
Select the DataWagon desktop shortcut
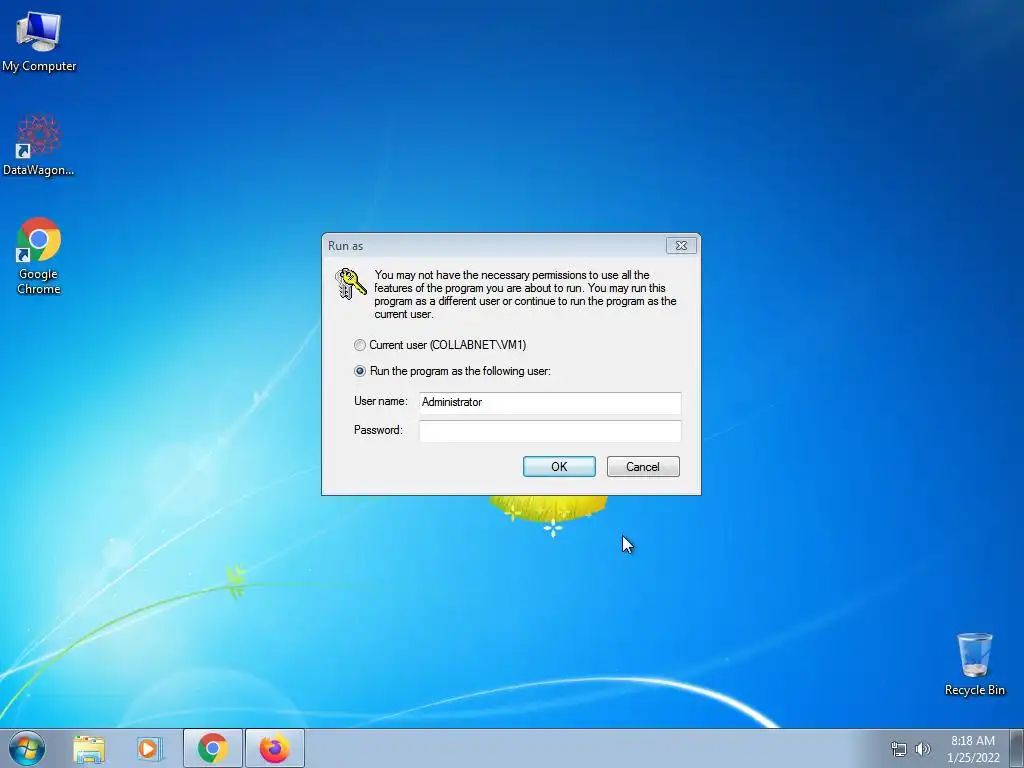tap(39, 146)
